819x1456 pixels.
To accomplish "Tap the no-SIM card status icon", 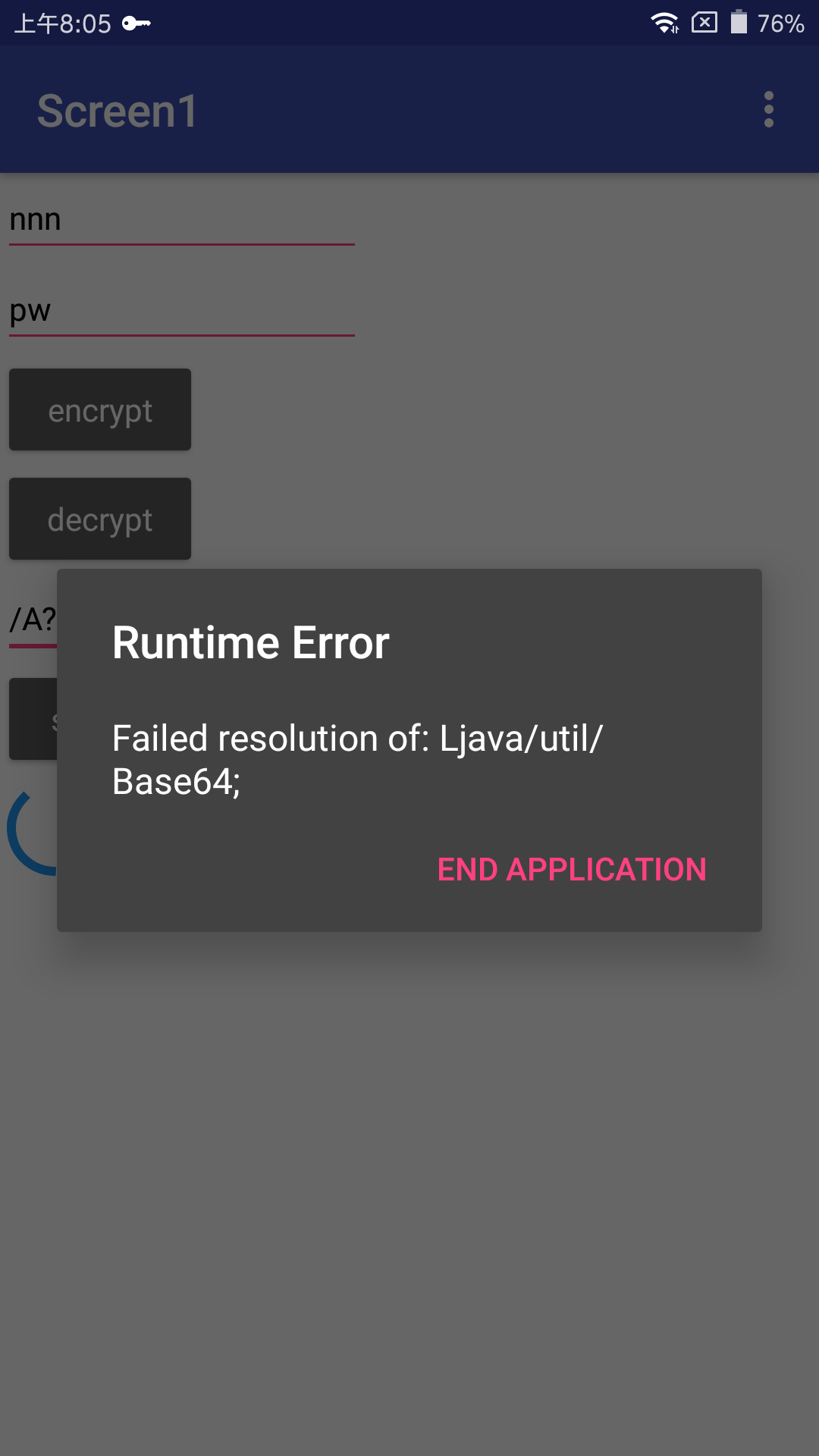I will coord(704,23).
